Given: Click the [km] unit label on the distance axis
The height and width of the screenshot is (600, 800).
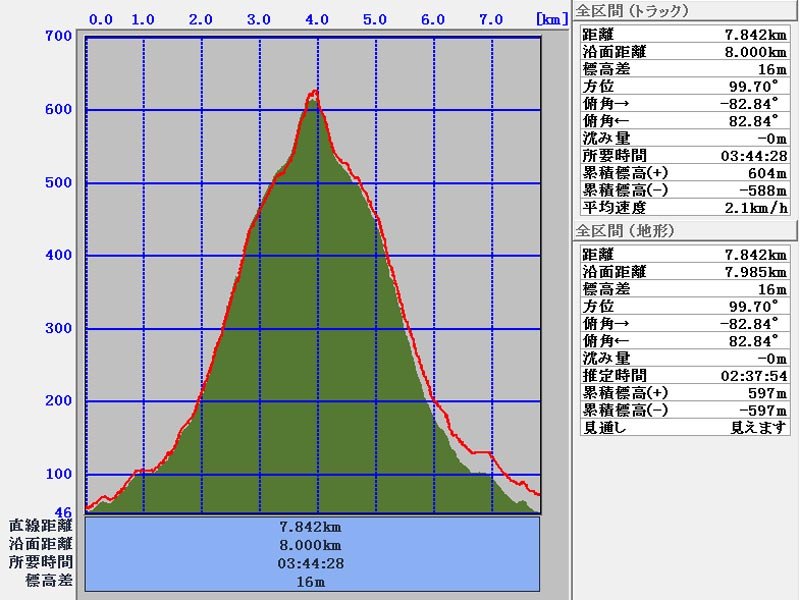Looking at the screenshot, I should 552,19.
